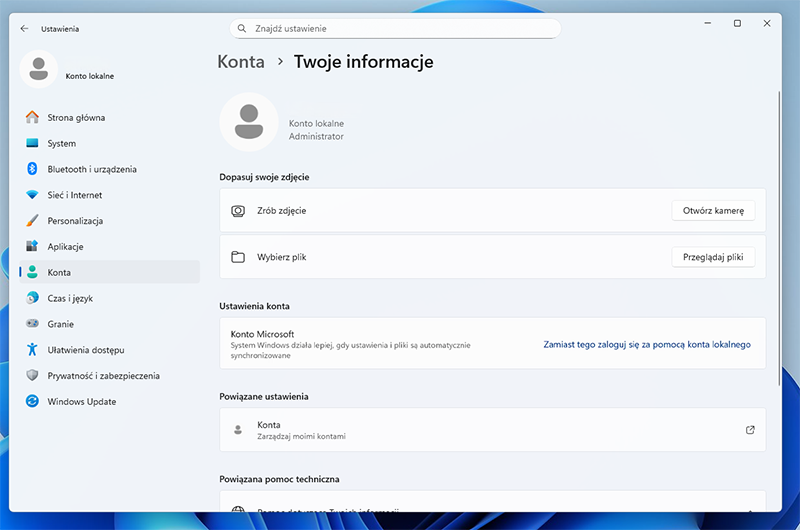Click the Aplikacje icon
This screenshot has height=530, width=800.
click(x=32, y=246)
